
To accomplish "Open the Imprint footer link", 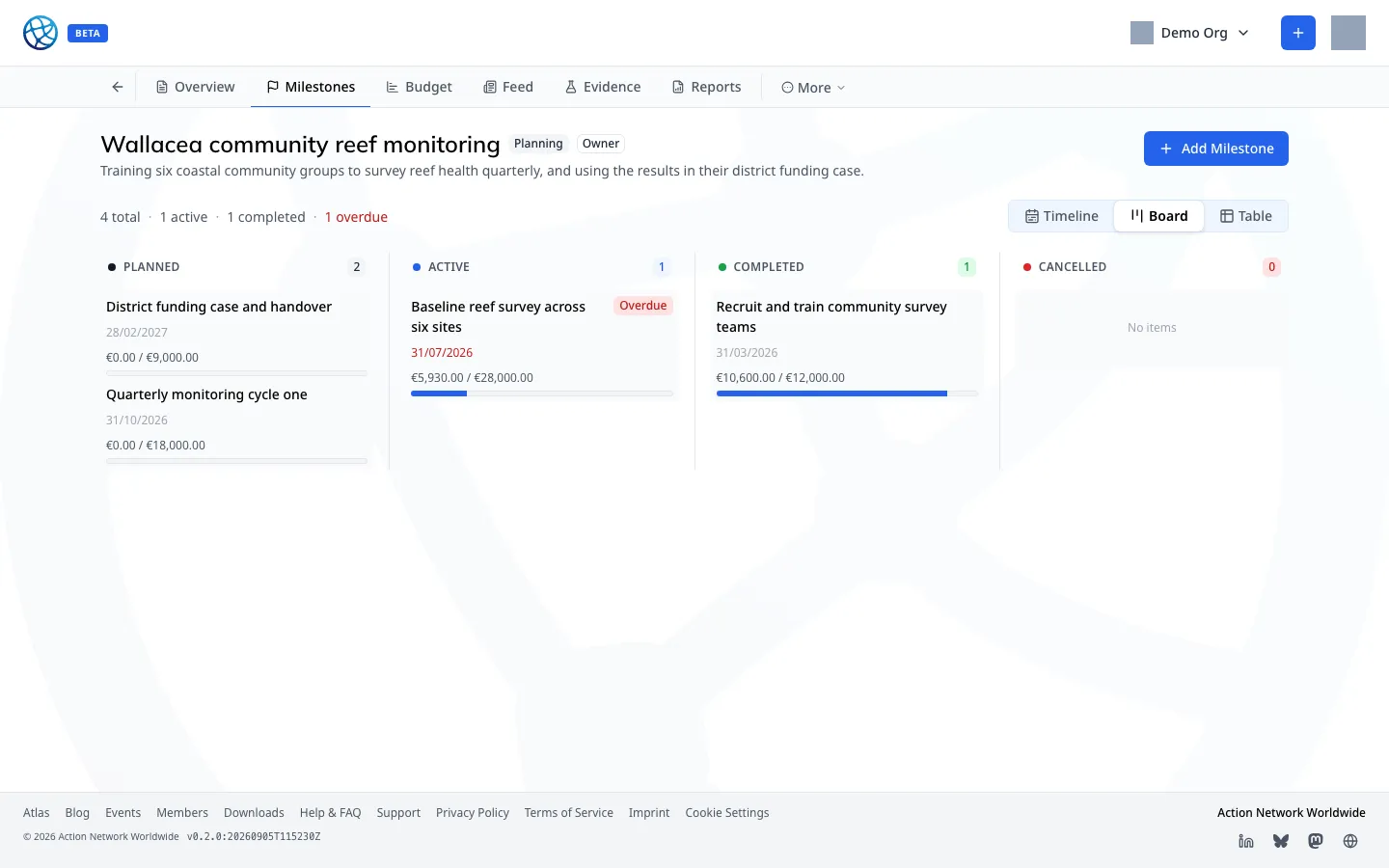I will click(649, 813).
